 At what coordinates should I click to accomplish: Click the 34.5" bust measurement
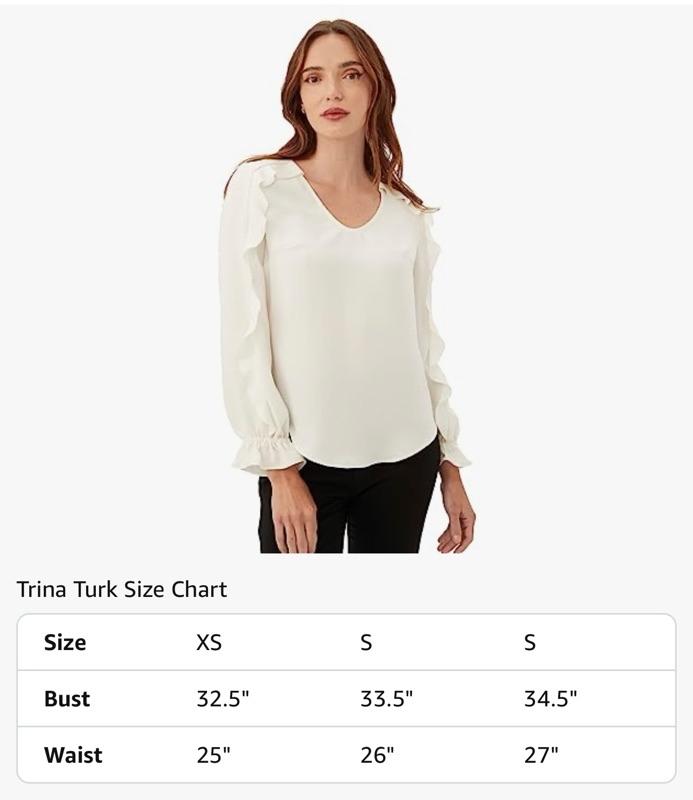click(x=550, y=698)
